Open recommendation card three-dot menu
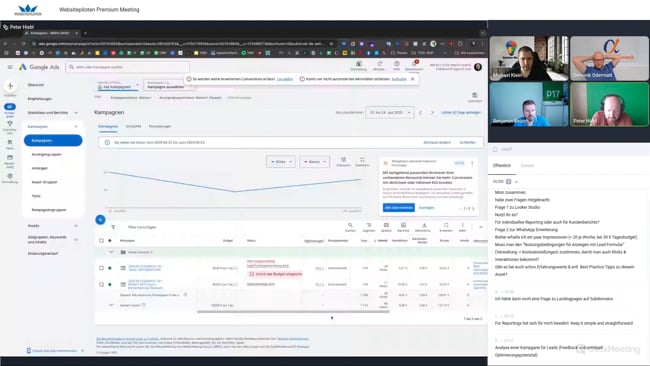The image size is (650, 366). 472,163
